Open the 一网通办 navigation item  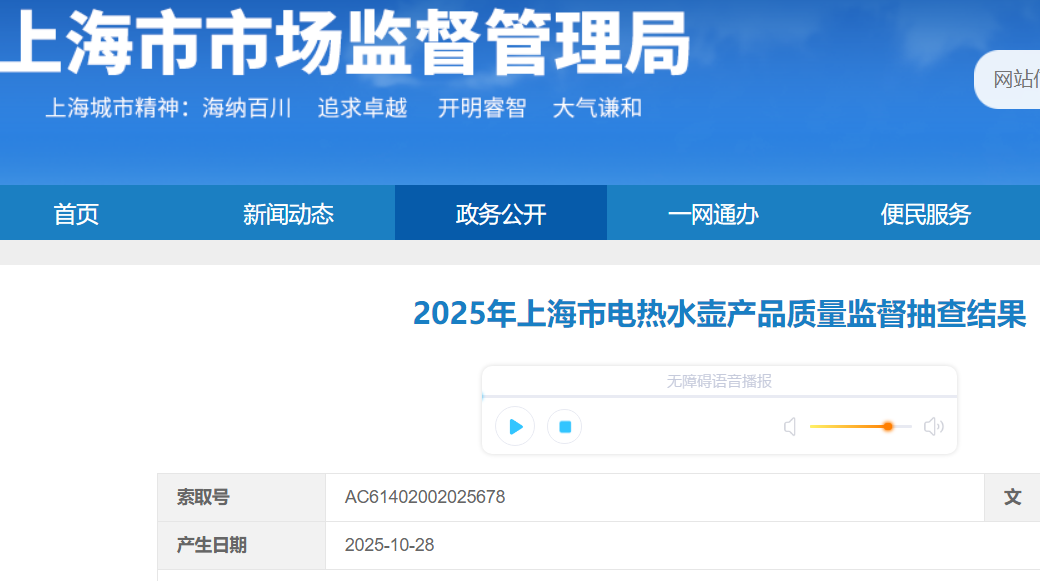(713, 213)
